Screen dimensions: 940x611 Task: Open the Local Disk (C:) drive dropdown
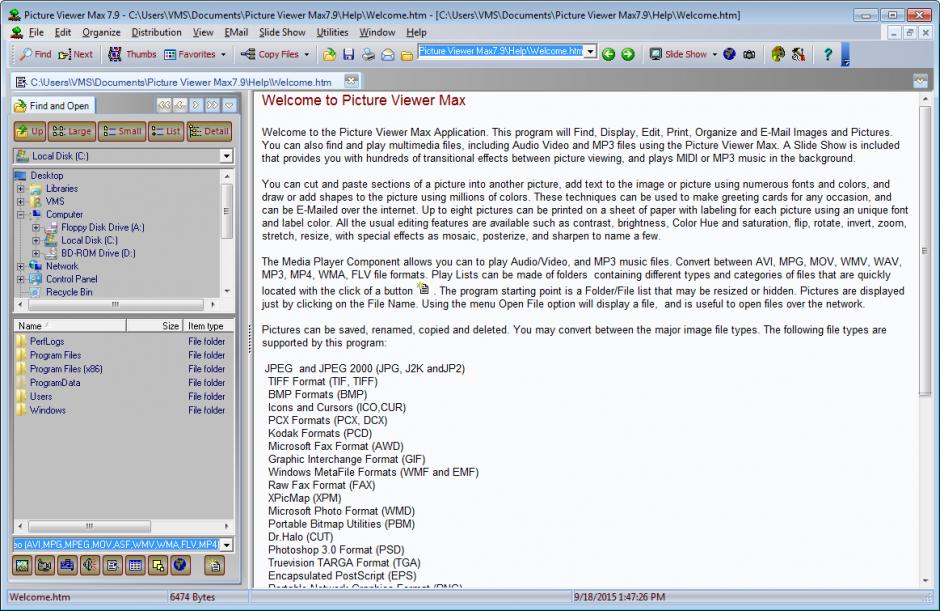pyautogui.click(x=226, y=156)
